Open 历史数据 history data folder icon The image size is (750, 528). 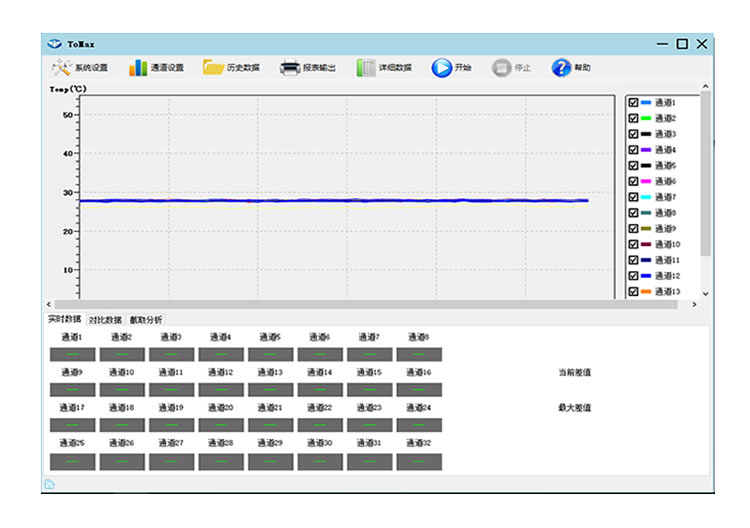(x=213, y=67)
